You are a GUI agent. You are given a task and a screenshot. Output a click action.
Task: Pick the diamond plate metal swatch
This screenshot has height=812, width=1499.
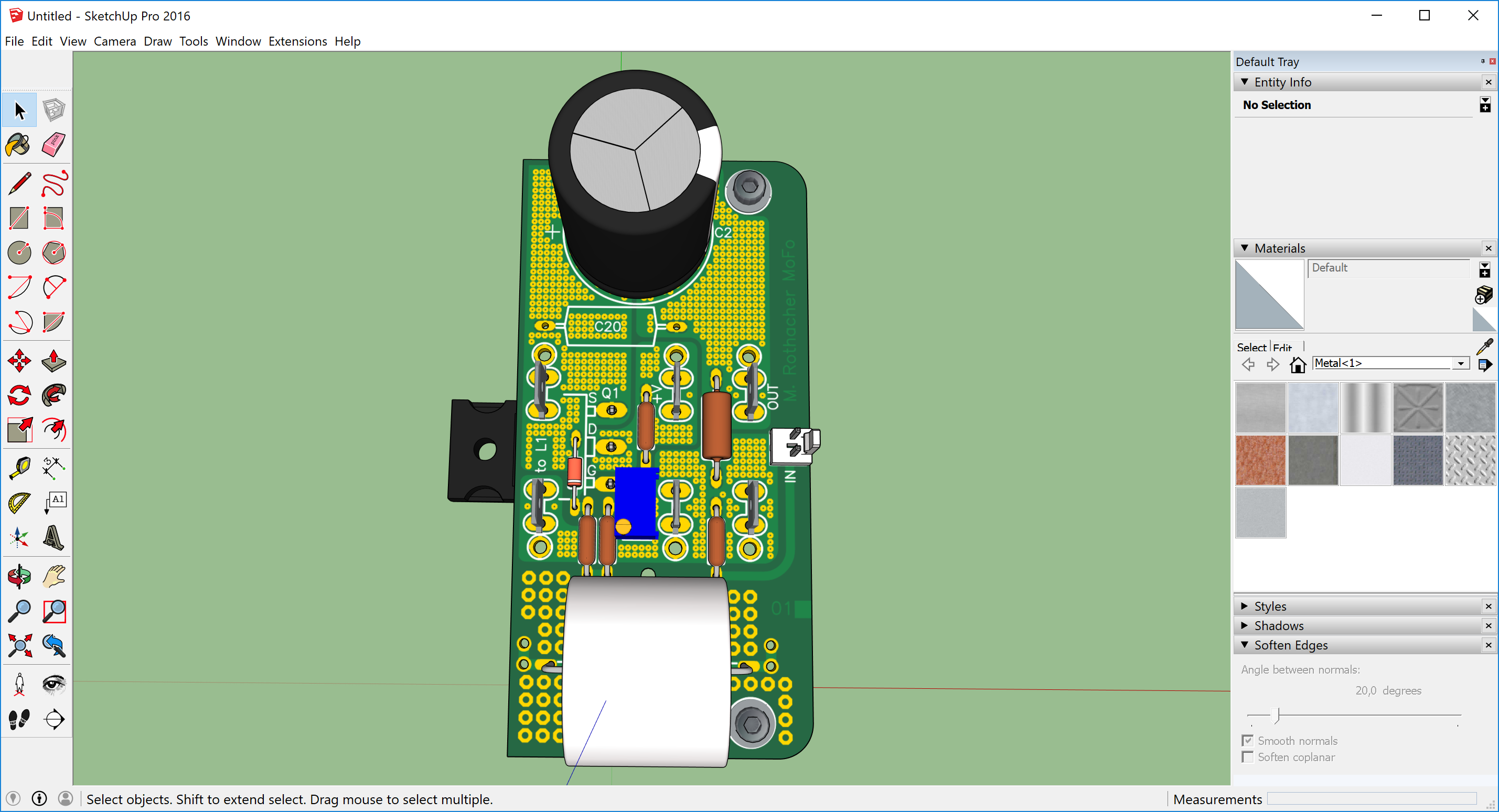coord(1470,460)
